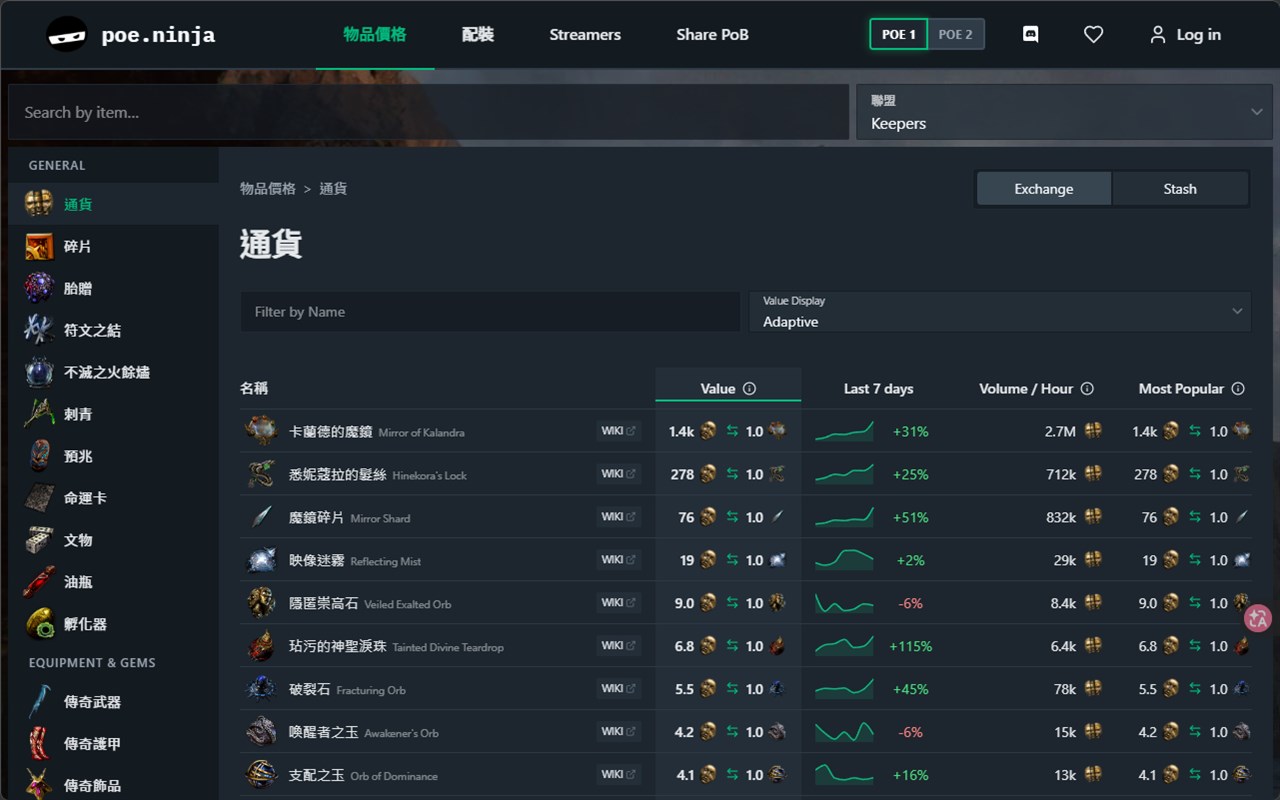Switch to POE 1 version
The image size is (1280, 800).
pos(898,34)
